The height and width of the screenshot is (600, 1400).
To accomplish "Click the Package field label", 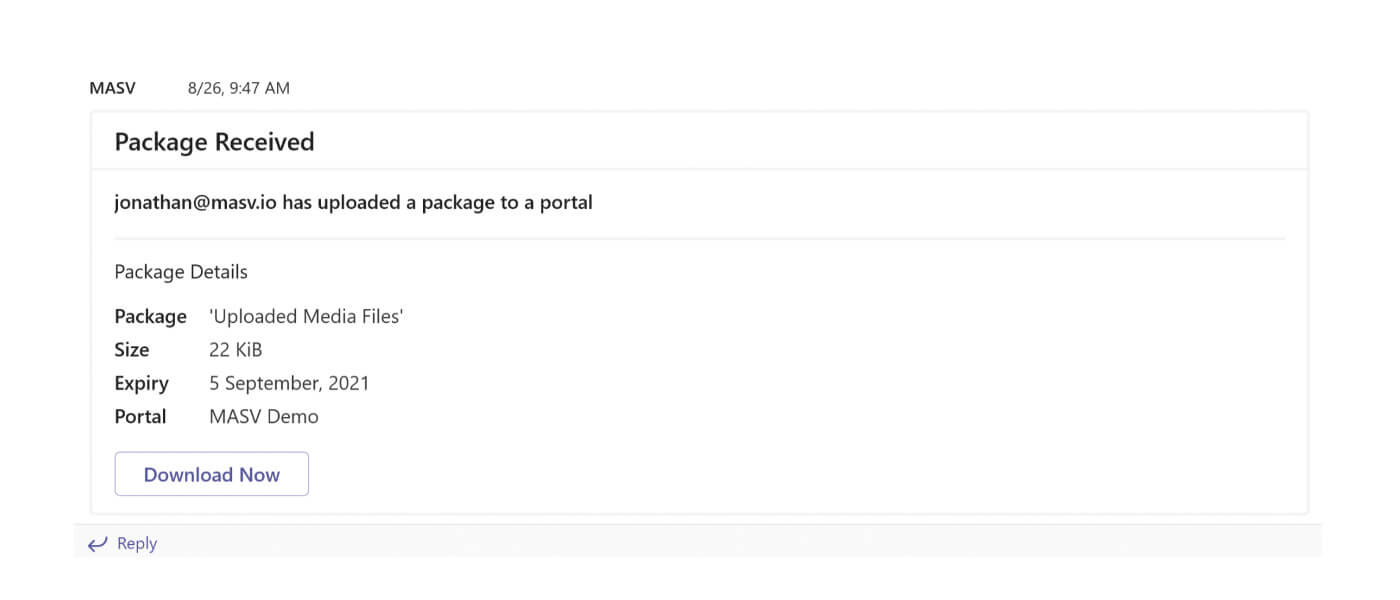I will coord(150,317).
